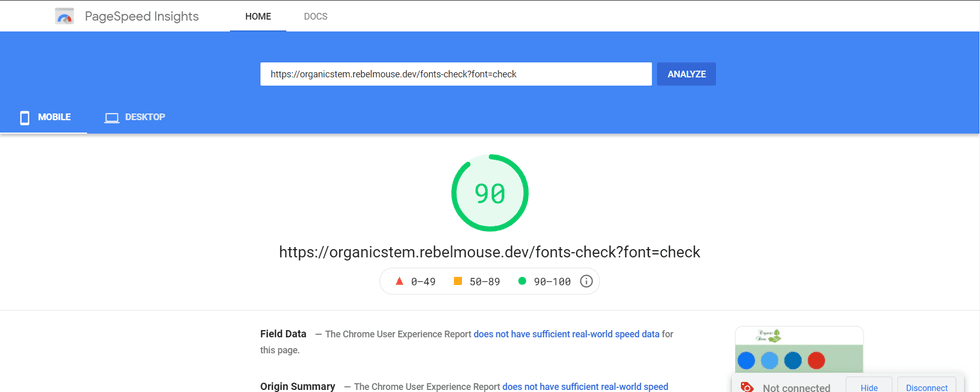
Task: Click the green circle 90–100 legend icon
Action: (522, 281)
